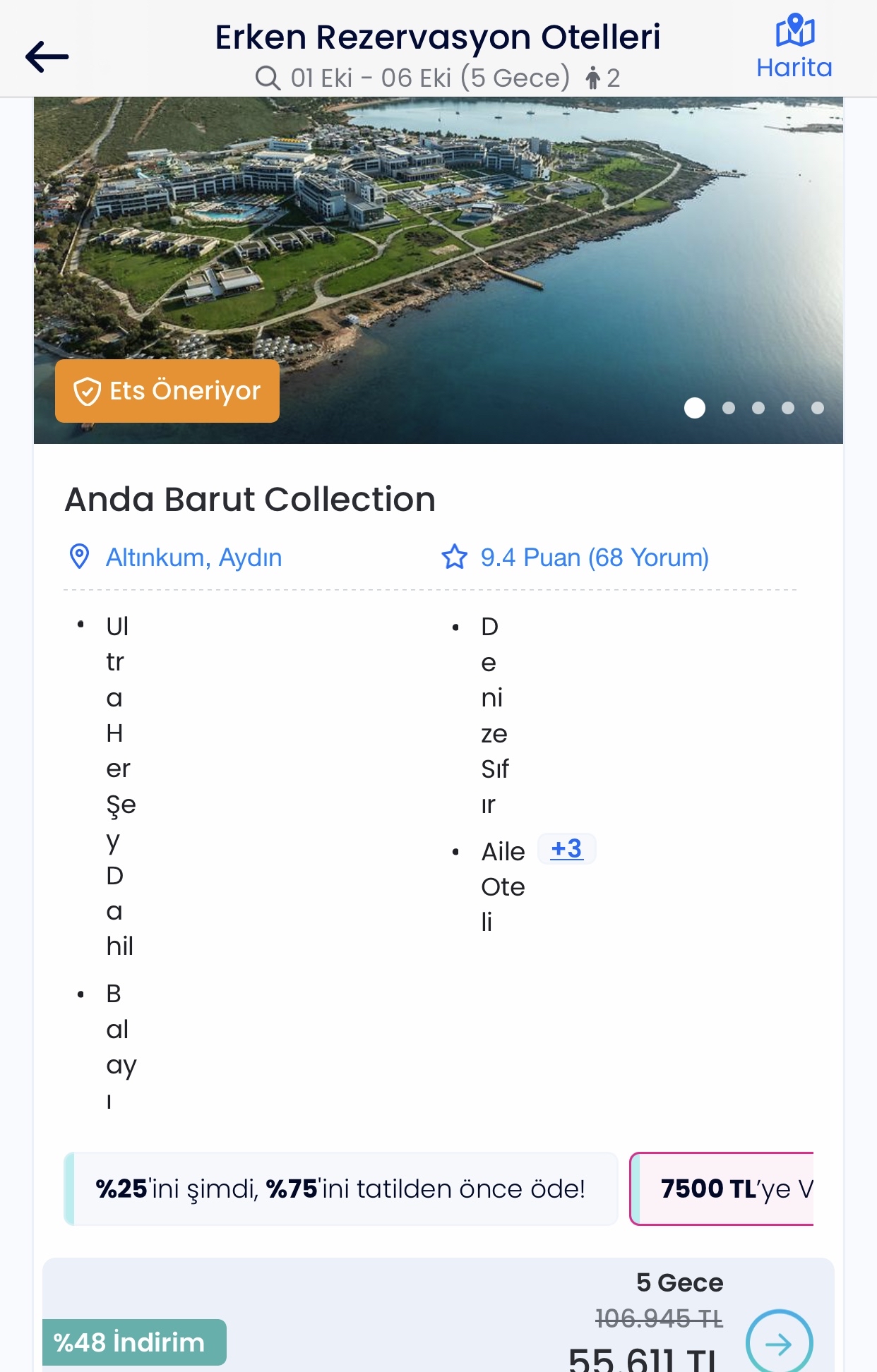Select the third photo carousel dot

pyautogui.click(x=758, y=408)
